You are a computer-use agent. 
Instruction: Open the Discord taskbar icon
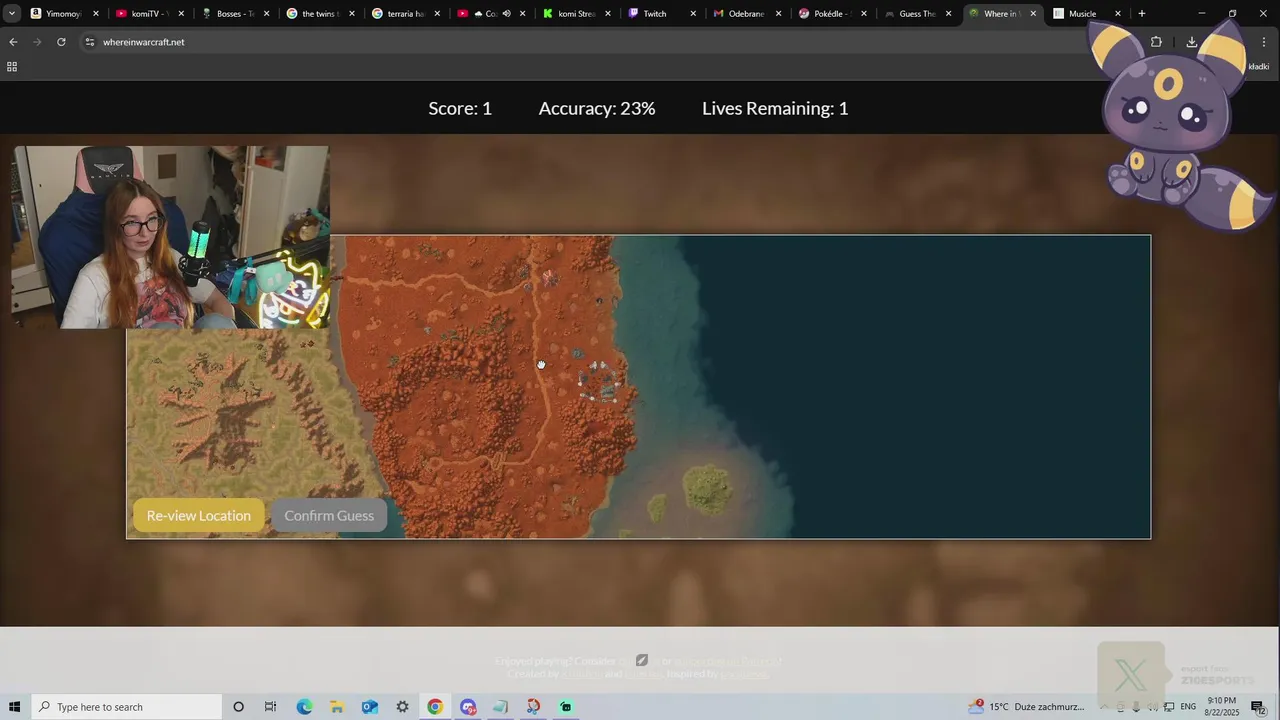(468, 707)
